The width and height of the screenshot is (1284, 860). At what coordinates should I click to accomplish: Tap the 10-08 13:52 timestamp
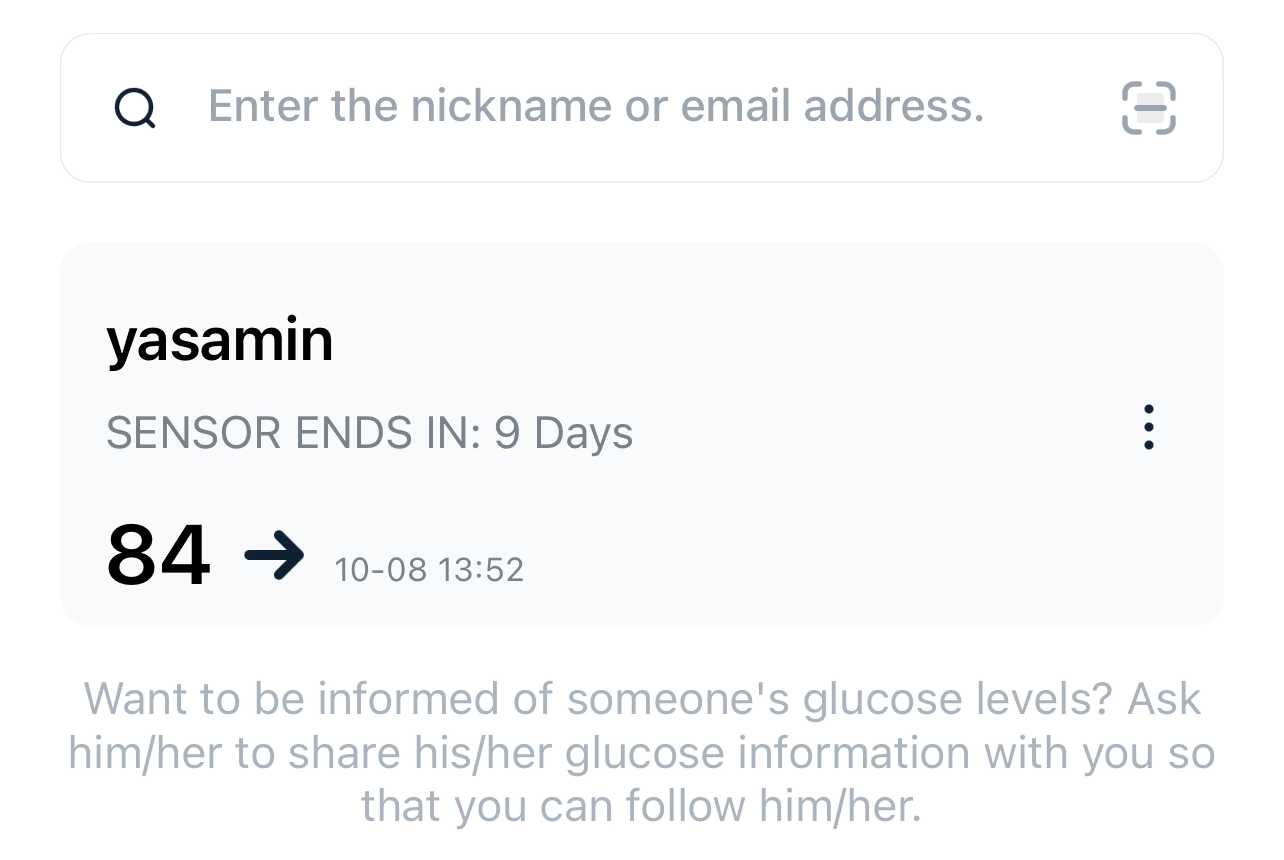point(428,570)
